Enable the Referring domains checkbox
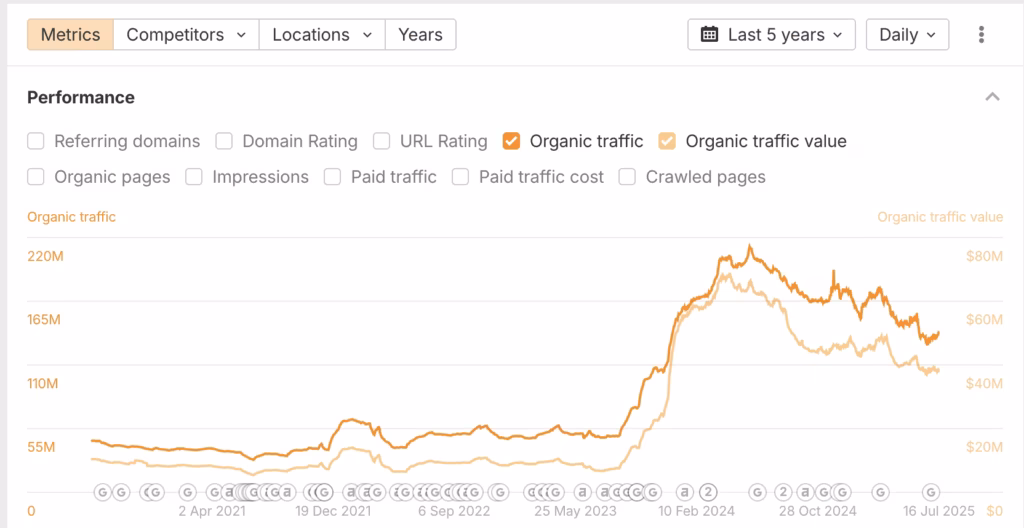1024x528 pixels. coord(36,141)
